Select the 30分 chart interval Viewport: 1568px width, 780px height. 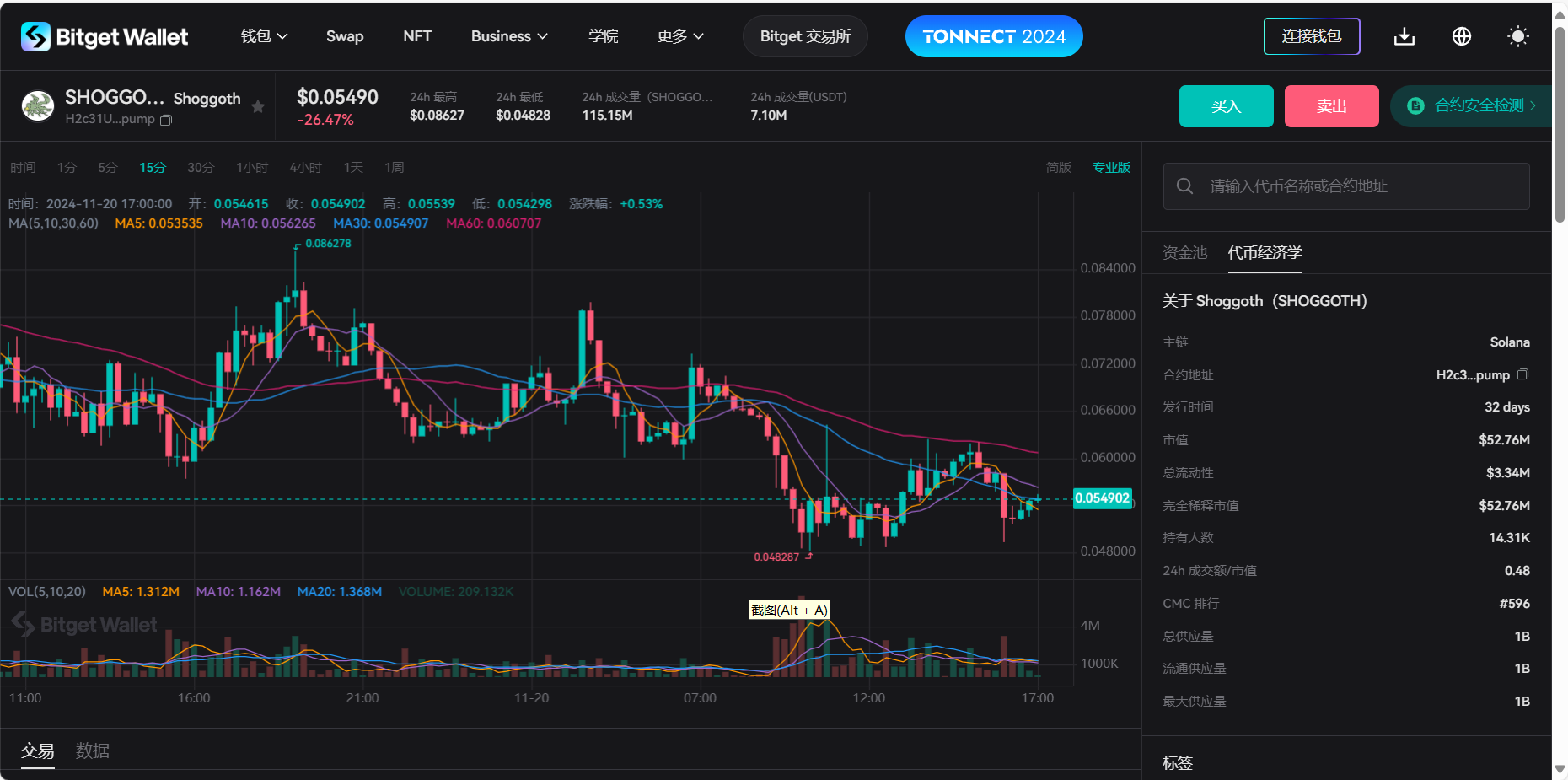(201, 168)
